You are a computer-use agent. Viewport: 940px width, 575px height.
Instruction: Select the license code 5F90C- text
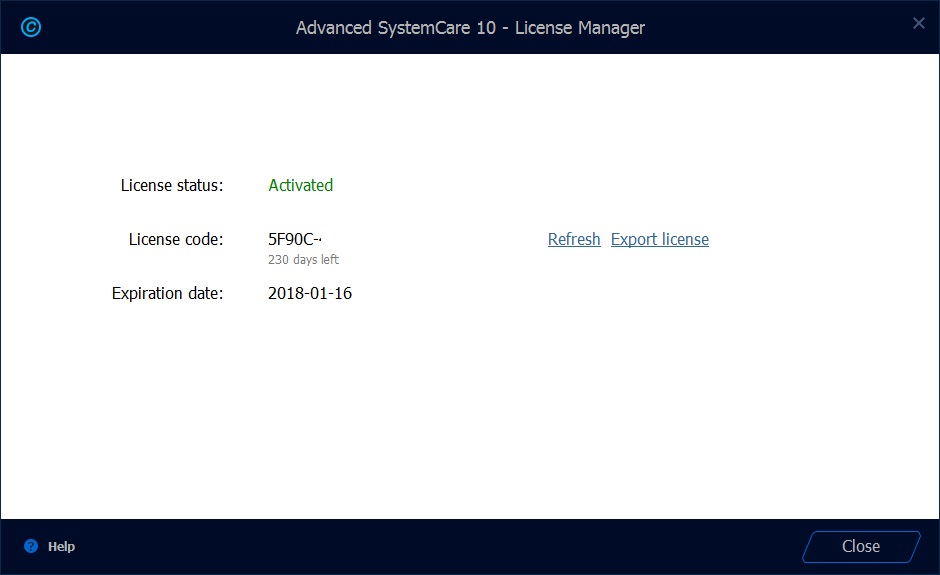[294, 239]
